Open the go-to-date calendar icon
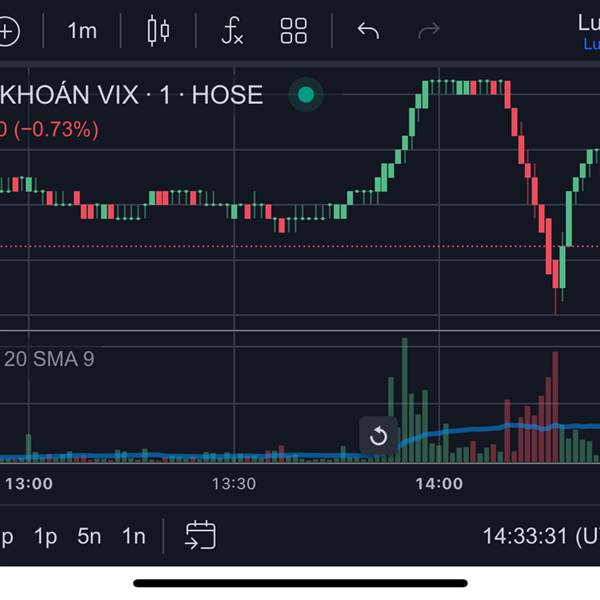The width and height of the screenshot is (600, 600). pyautogui.click(x=201, y=535)
